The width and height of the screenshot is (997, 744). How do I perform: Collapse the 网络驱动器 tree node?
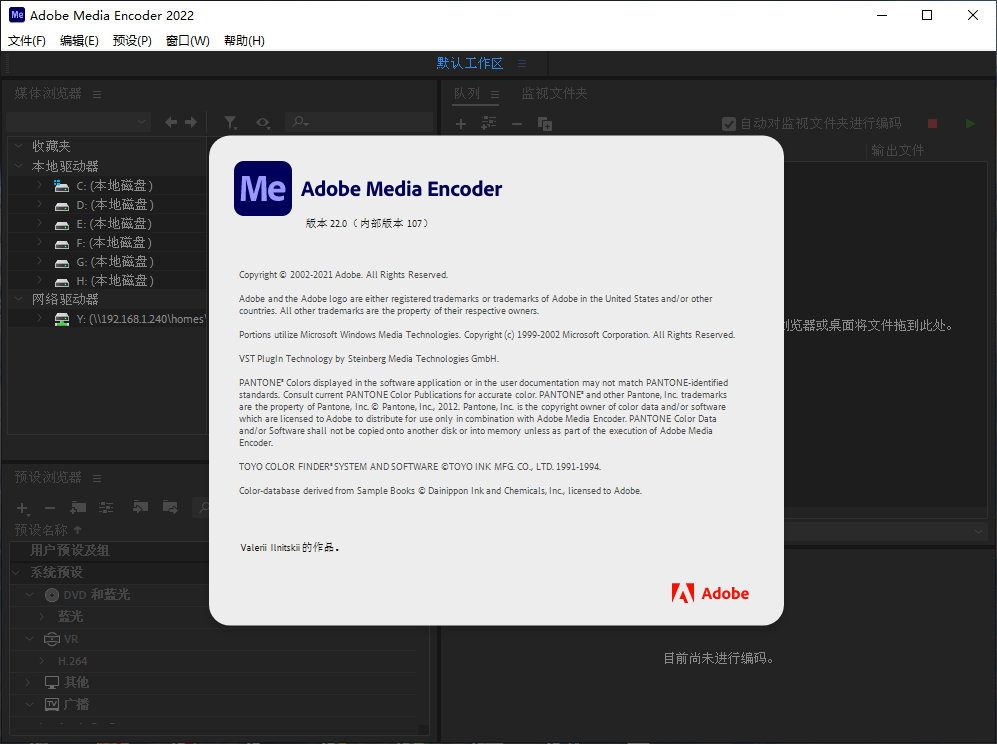(x=18, y=298)
